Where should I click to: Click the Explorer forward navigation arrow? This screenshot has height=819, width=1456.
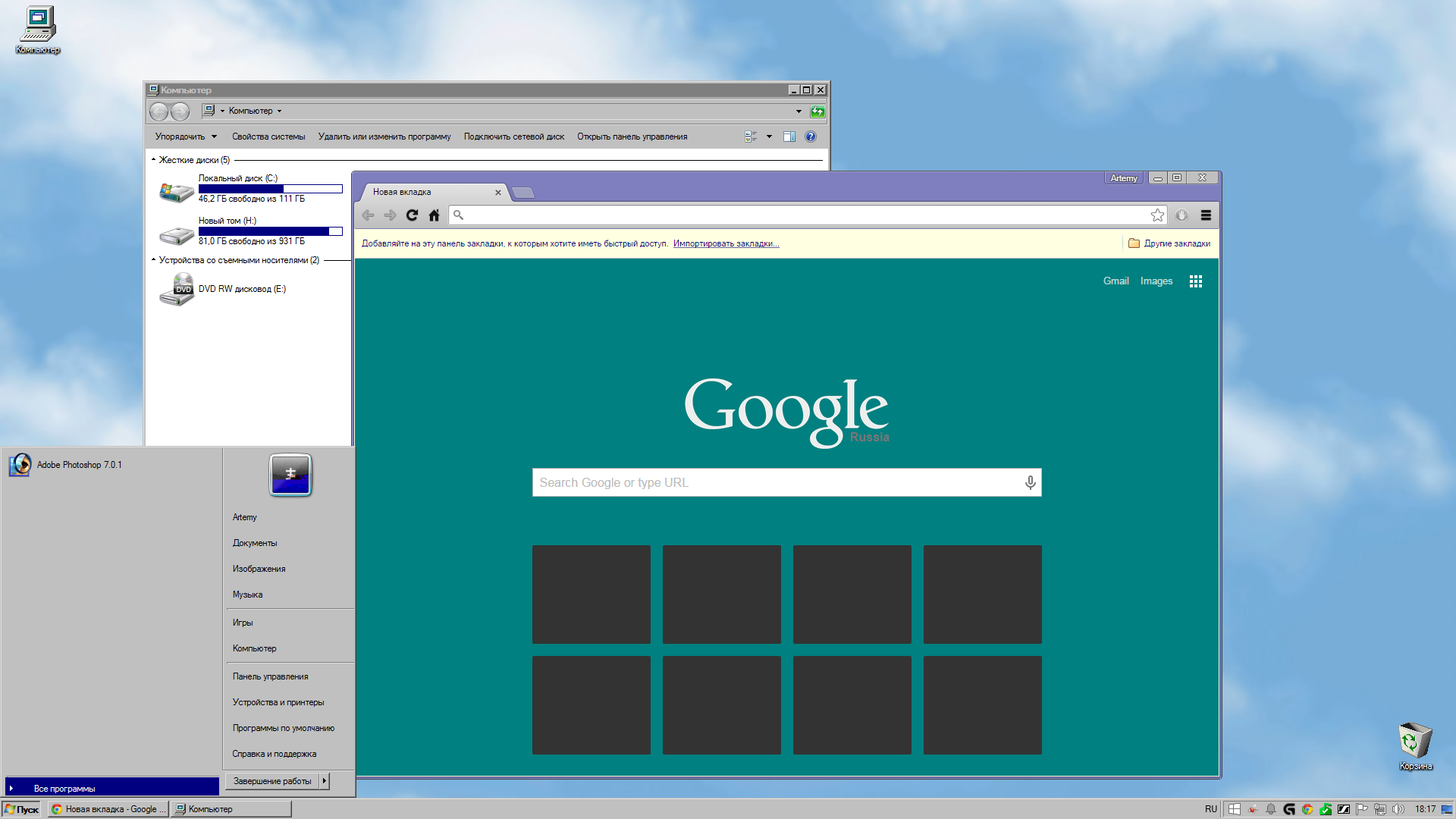pos(180,111)
